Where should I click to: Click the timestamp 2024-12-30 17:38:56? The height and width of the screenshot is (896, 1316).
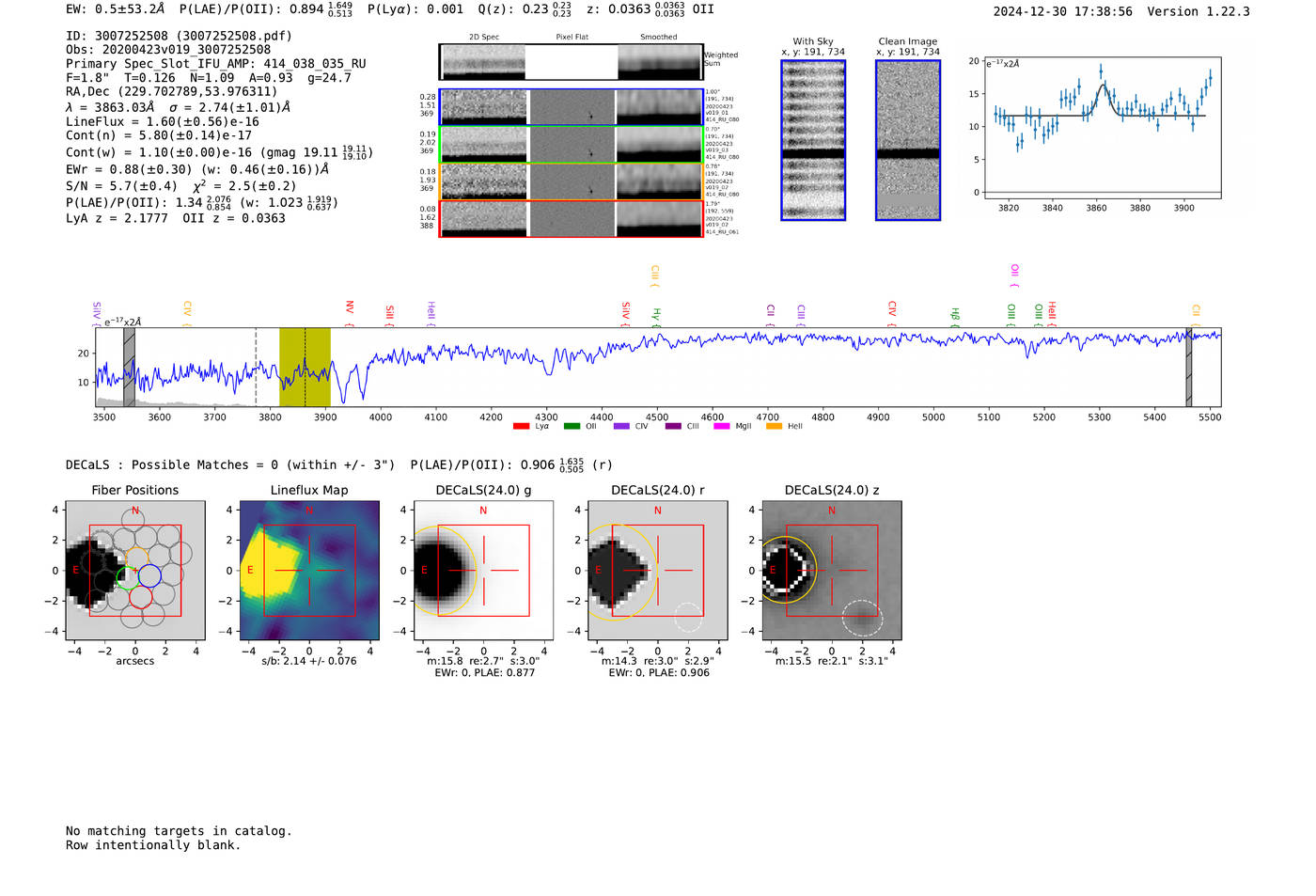(x=1063, y=11)
